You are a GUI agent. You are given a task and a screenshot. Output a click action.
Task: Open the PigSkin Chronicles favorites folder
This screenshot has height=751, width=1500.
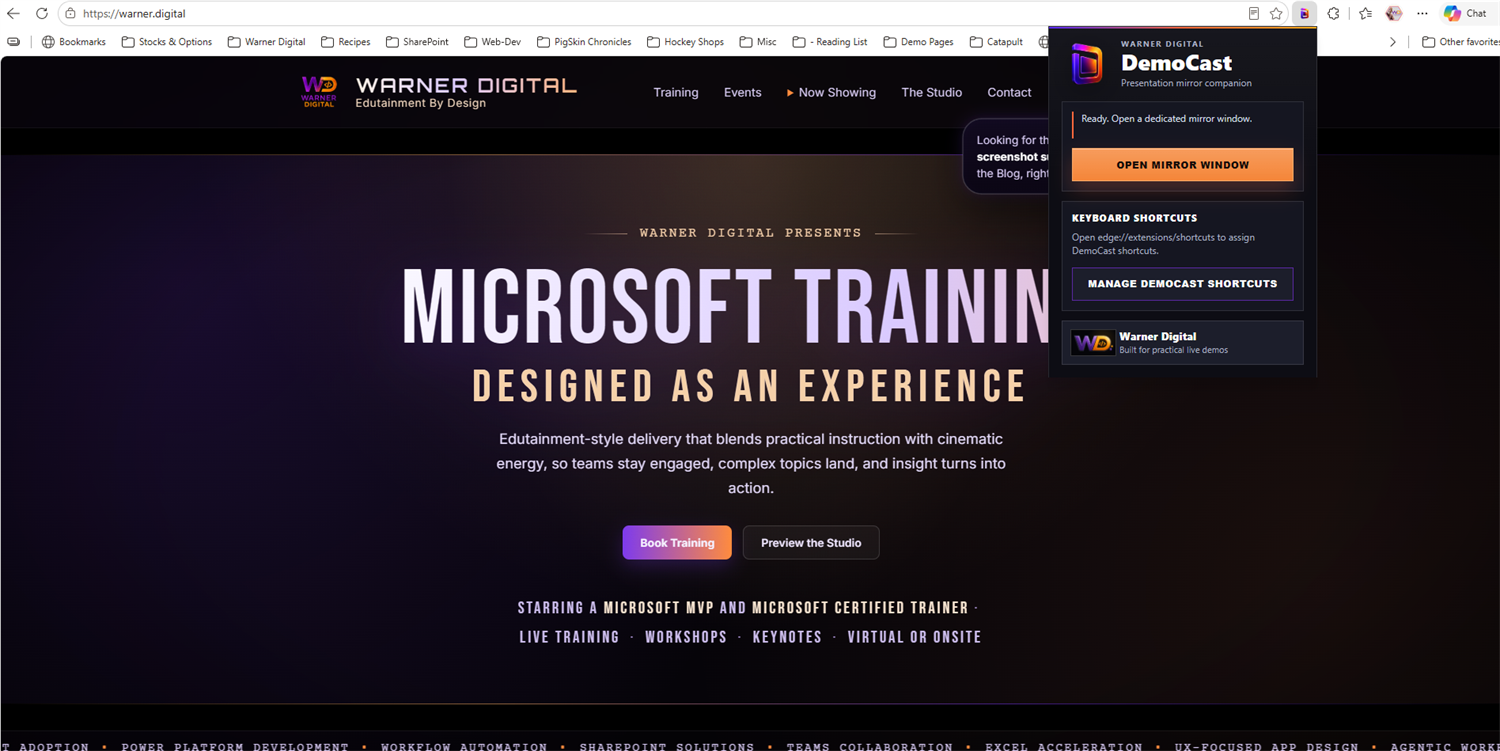pos(584,42)
